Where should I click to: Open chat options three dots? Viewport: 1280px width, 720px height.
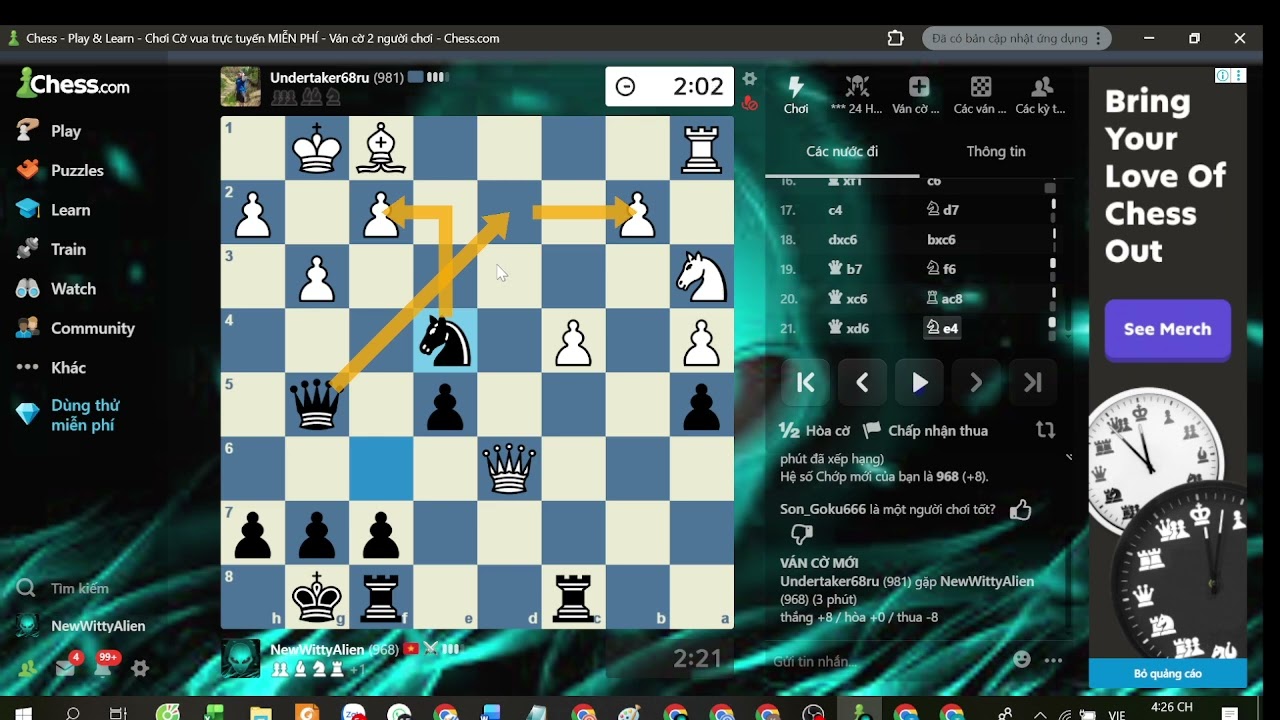tap(1053, 660)
